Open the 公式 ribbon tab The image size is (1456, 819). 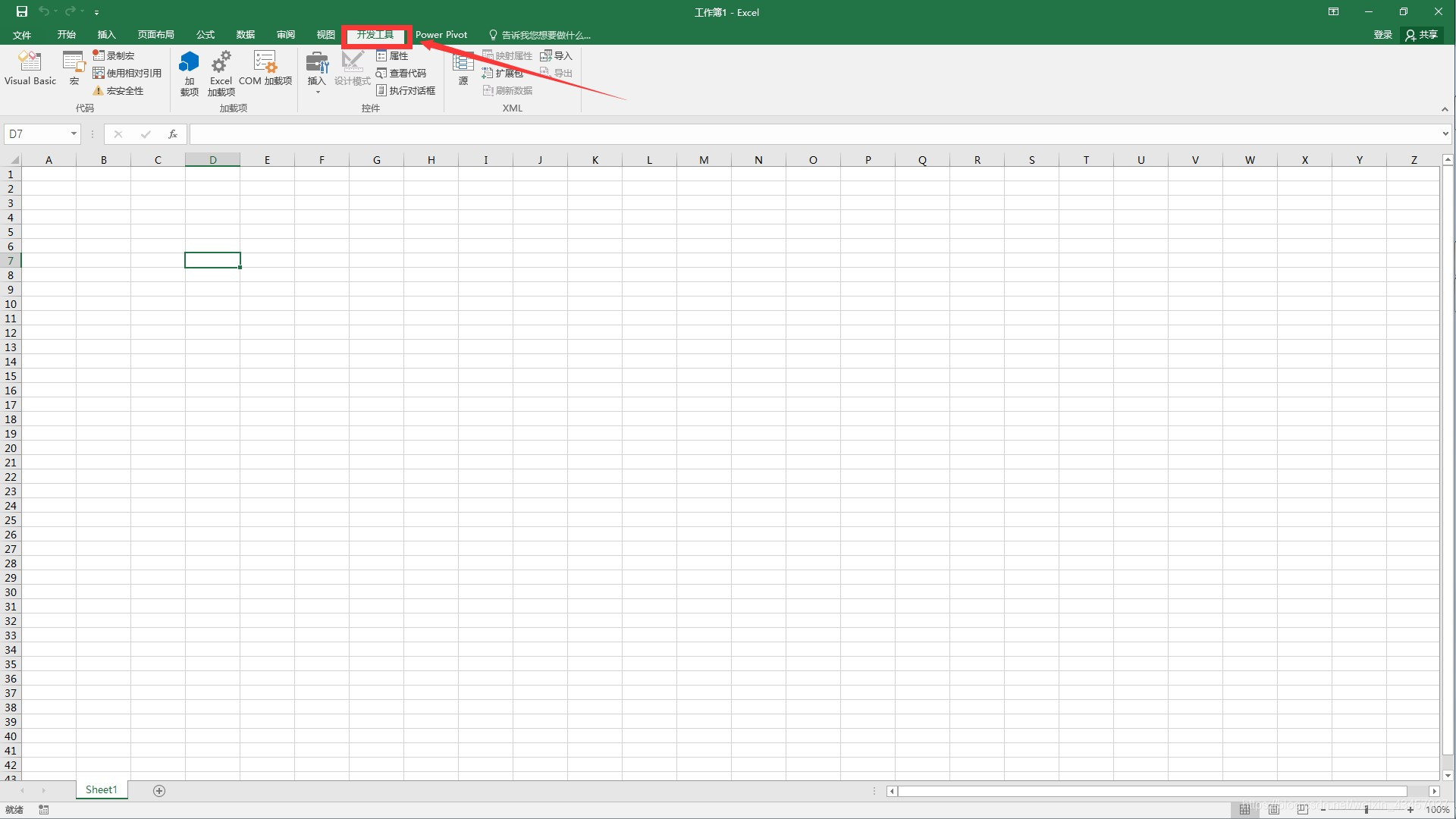click(205, 35)
